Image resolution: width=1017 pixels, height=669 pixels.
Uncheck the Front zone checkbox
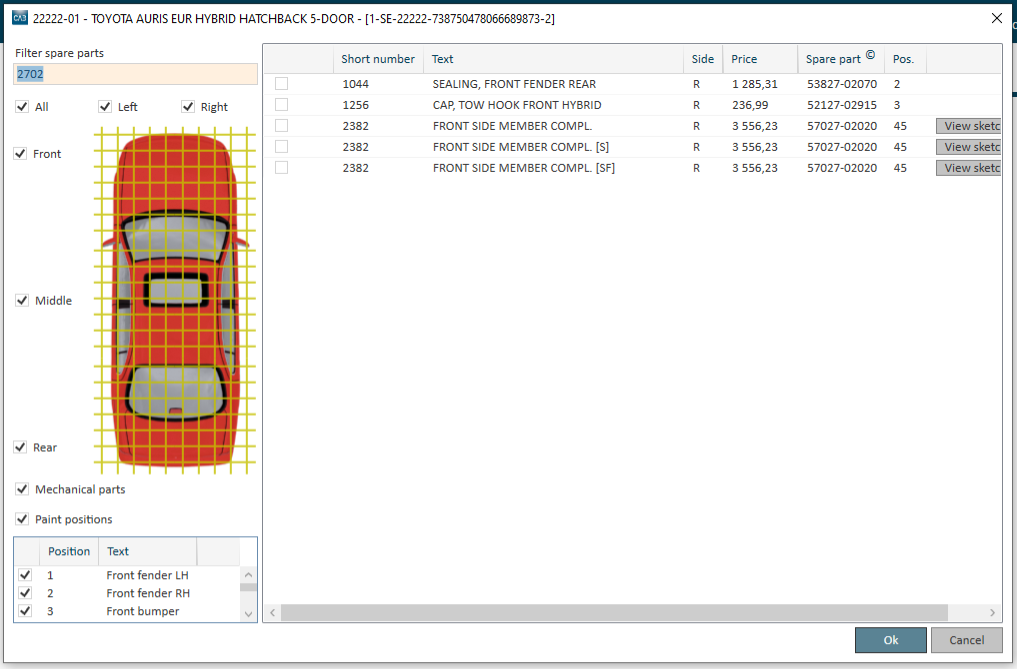point(21,154)
